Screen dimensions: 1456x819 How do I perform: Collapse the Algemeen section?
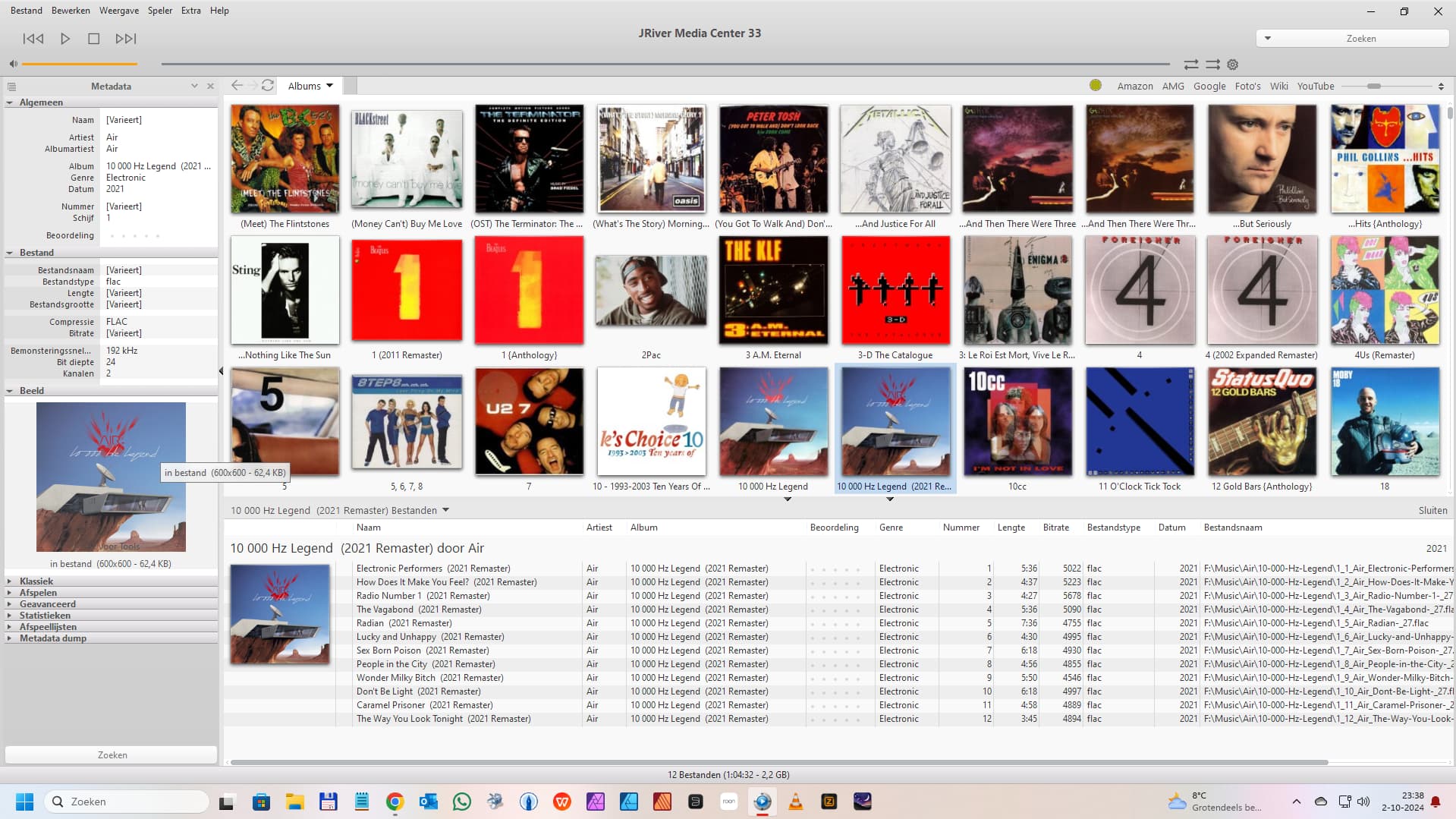[x=10, y=102]
